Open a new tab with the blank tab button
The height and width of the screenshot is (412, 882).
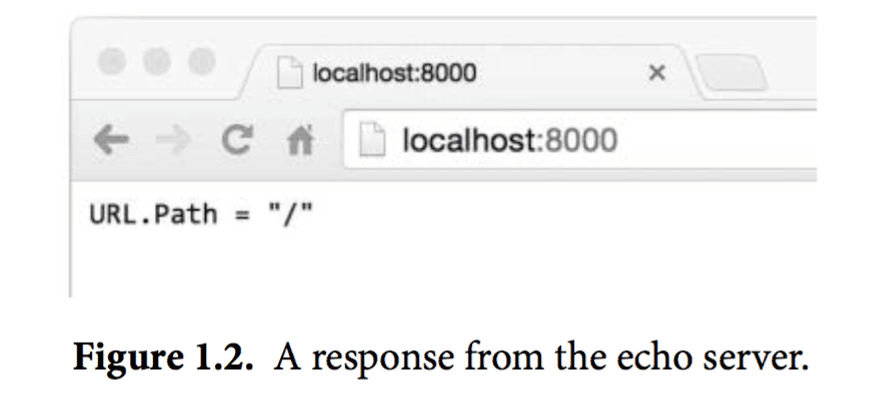pos(732,73)
